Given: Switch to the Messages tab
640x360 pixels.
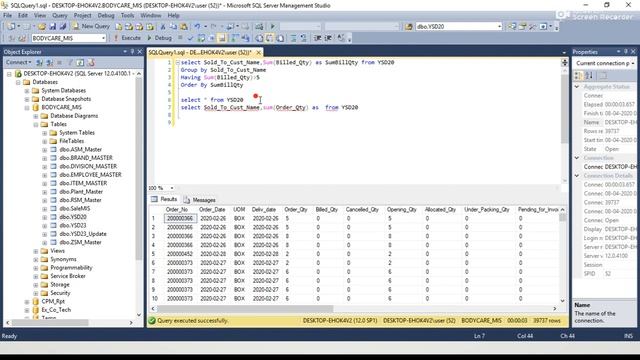Looking at the screenshot, I should tap(199, 200).
